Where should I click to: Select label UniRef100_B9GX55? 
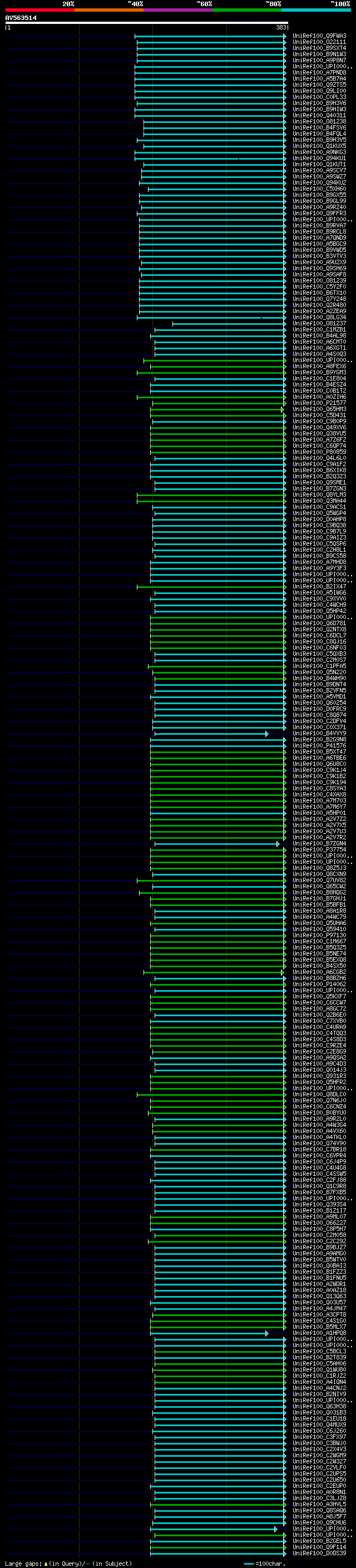[319, 195]
